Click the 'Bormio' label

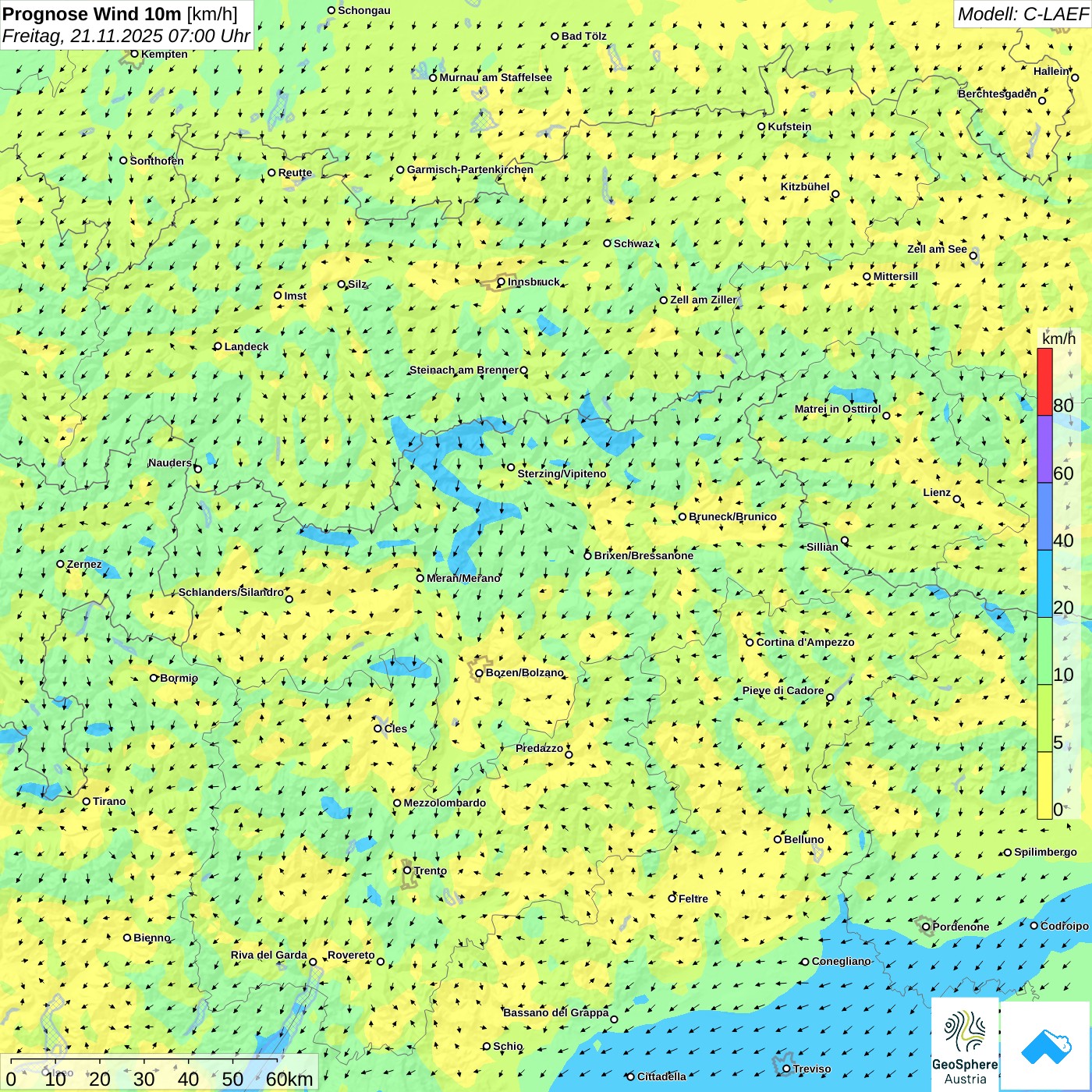[179, 678]
